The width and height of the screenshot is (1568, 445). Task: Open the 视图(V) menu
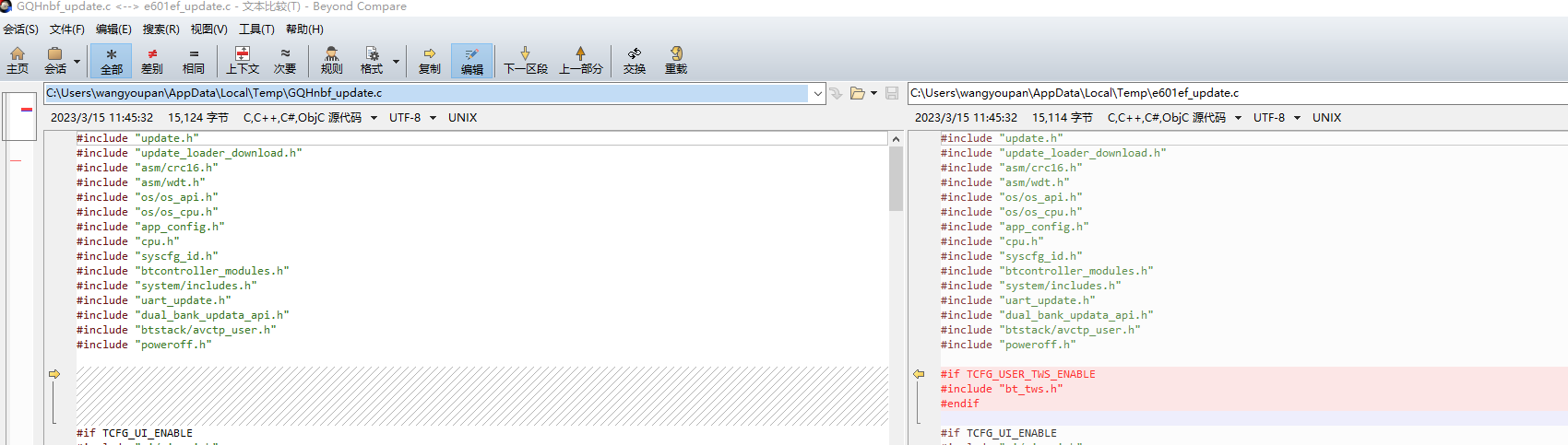(x=209, y=29)
